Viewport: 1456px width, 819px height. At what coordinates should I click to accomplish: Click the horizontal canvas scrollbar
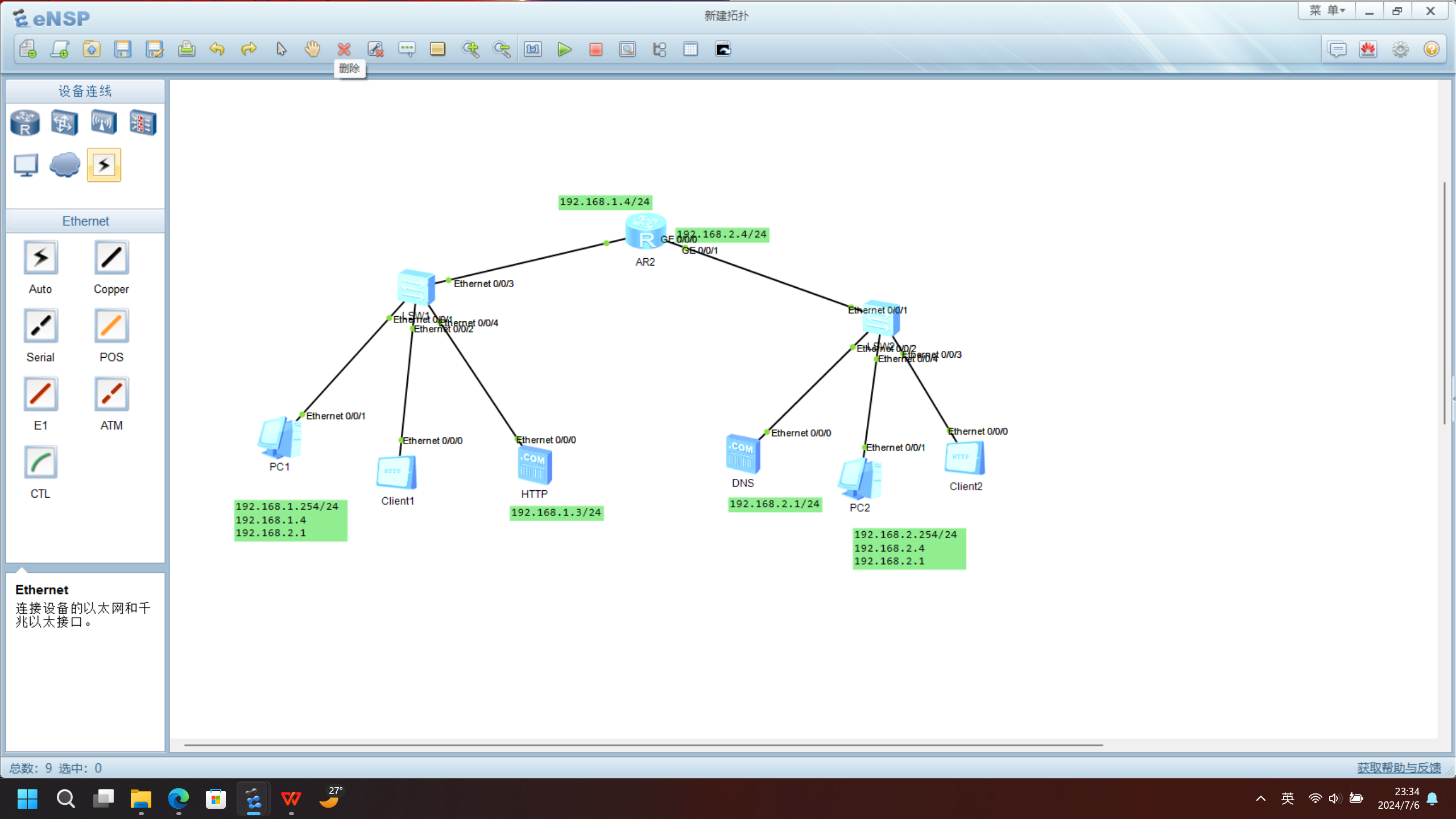643,744
